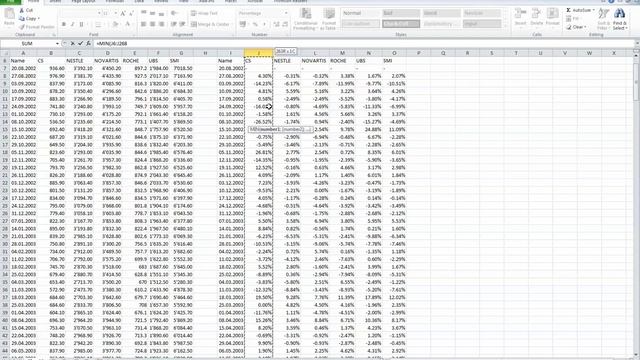Click the Name Box showing SUM
640x360 pixels.
27,43
